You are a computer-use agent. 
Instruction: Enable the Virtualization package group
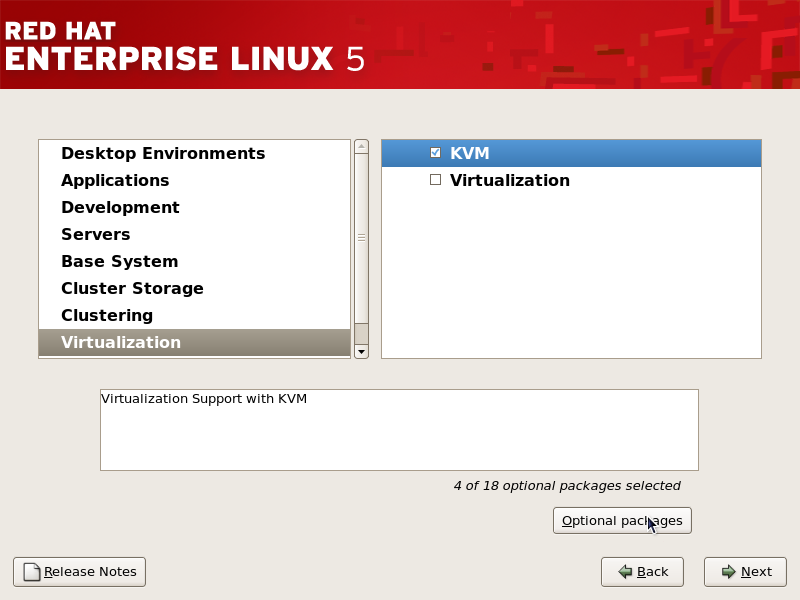coord(435,179)
